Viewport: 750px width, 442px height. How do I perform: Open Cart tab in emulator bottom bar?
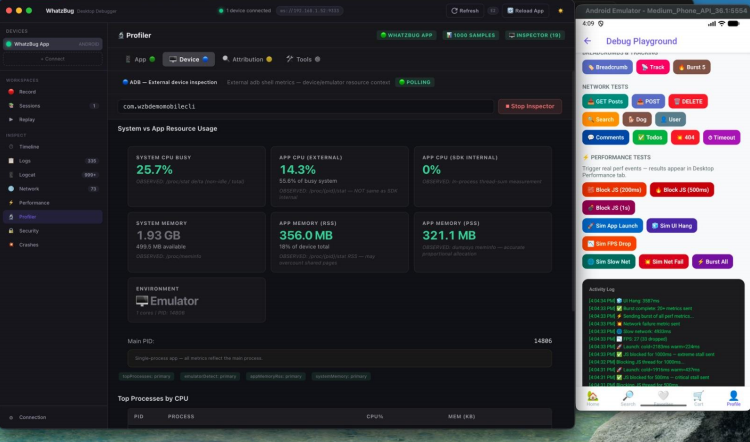(698, 398)
